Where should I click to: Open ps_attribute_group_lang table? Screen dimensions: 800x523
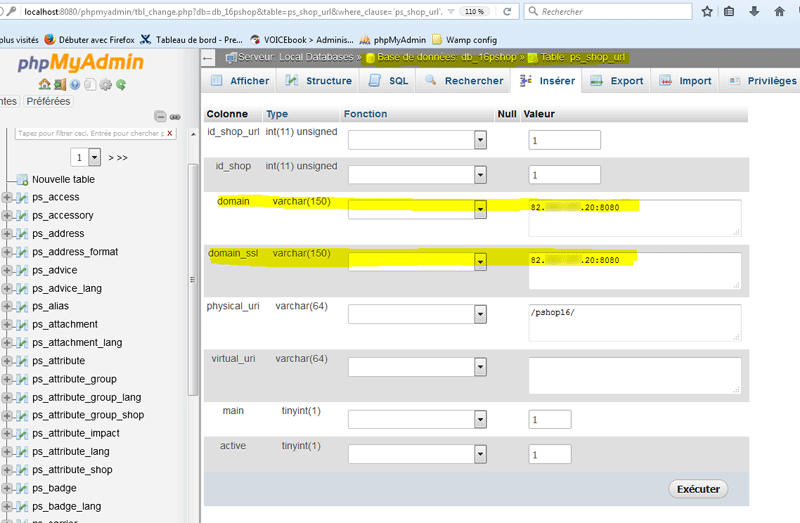coord(87,397)
